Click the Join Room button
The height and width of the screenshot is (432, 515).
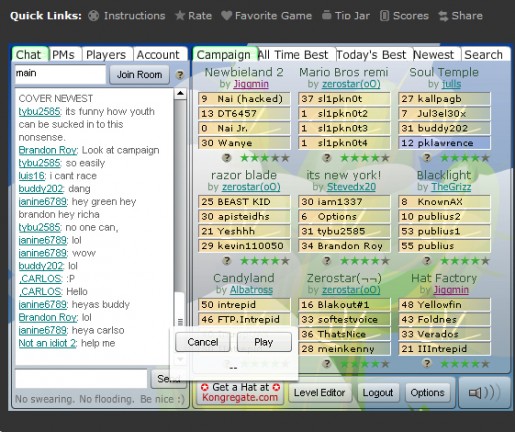[x=140, y=75]
